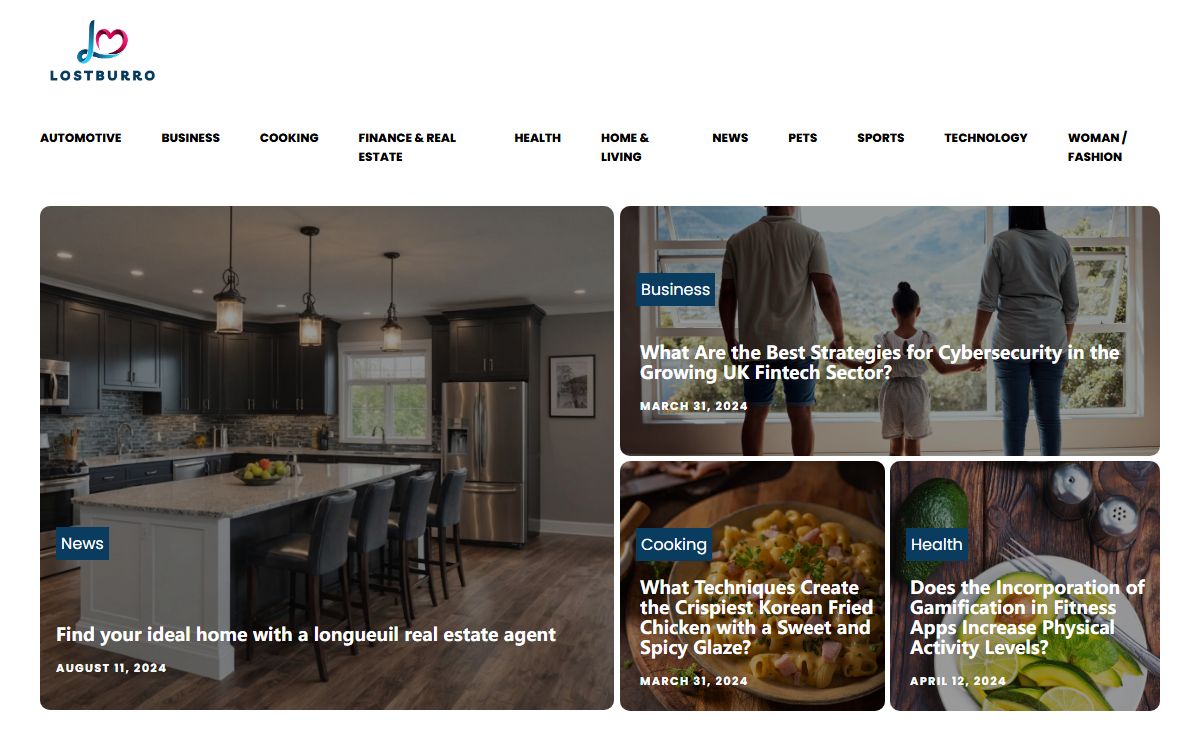Screen dimensions: 1200x740
Task: Click the Health badge on avocado image
Action: click(937, 544)
